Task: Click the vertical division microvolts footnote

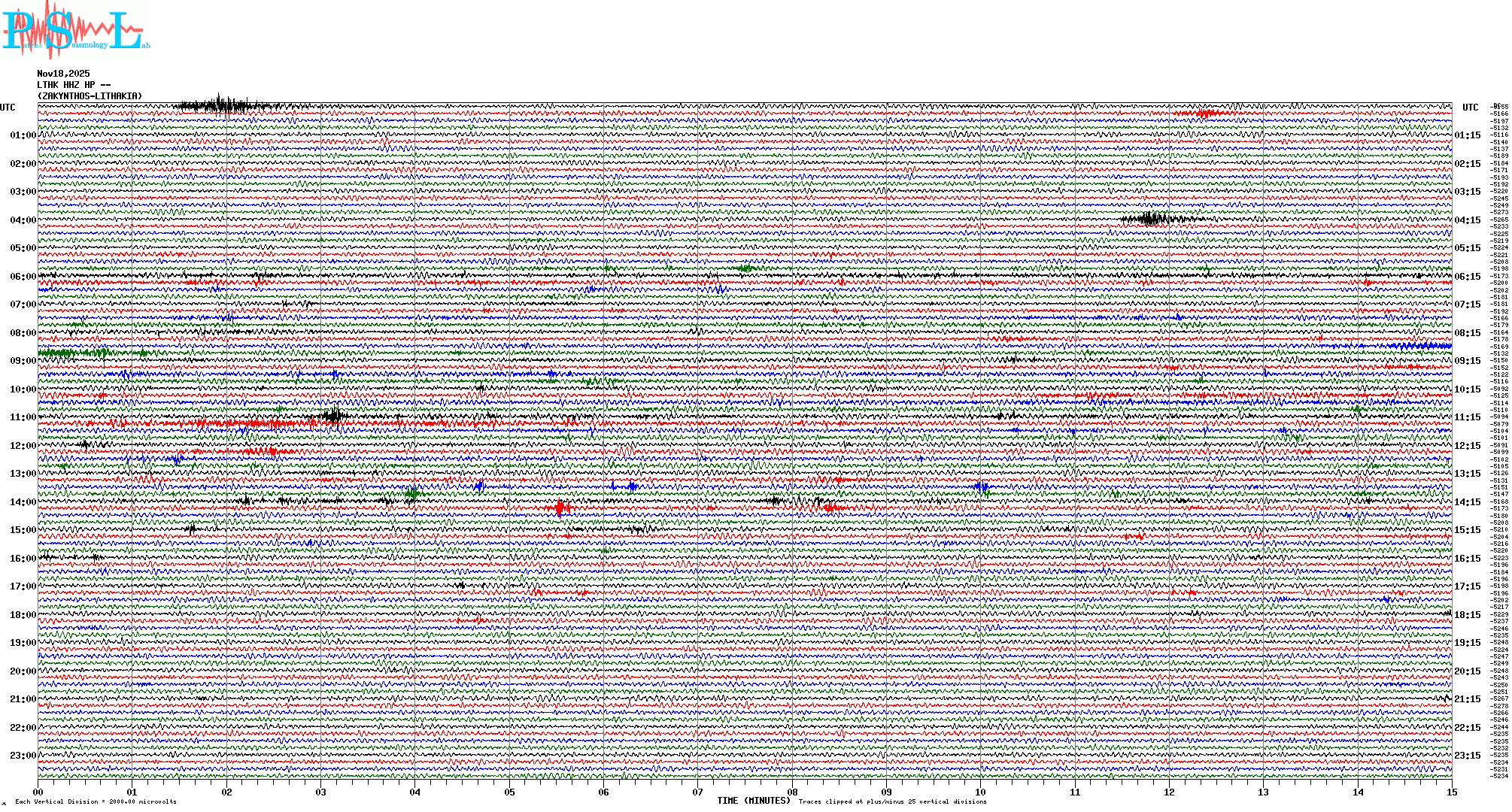Action: pos(96,801)
